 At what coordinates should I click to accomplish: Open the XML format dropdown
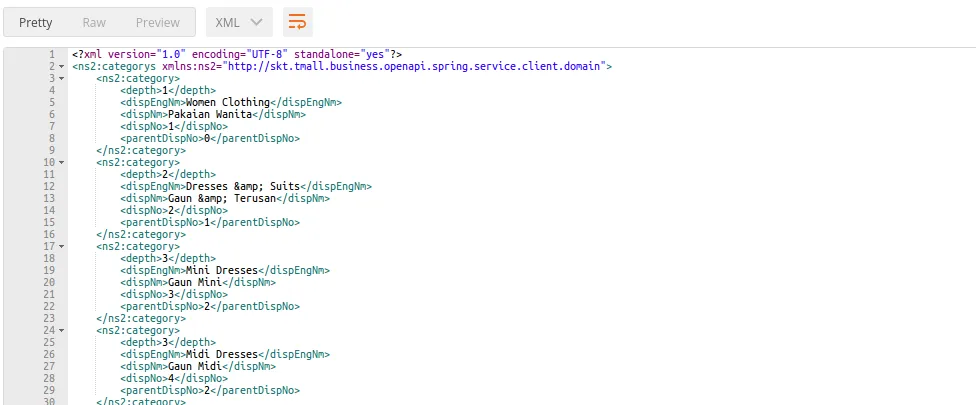pos(239,22)
